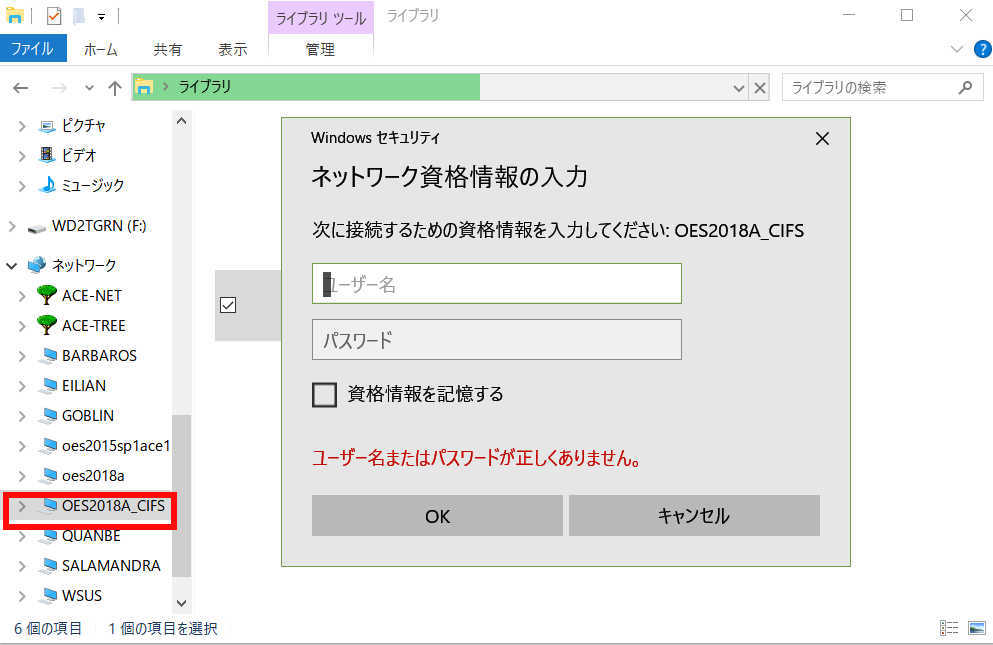Viewport: 993px width, 645px height.
Task: Toggle the item selection checkbox in file pane
Action: (x=228, y=305)
